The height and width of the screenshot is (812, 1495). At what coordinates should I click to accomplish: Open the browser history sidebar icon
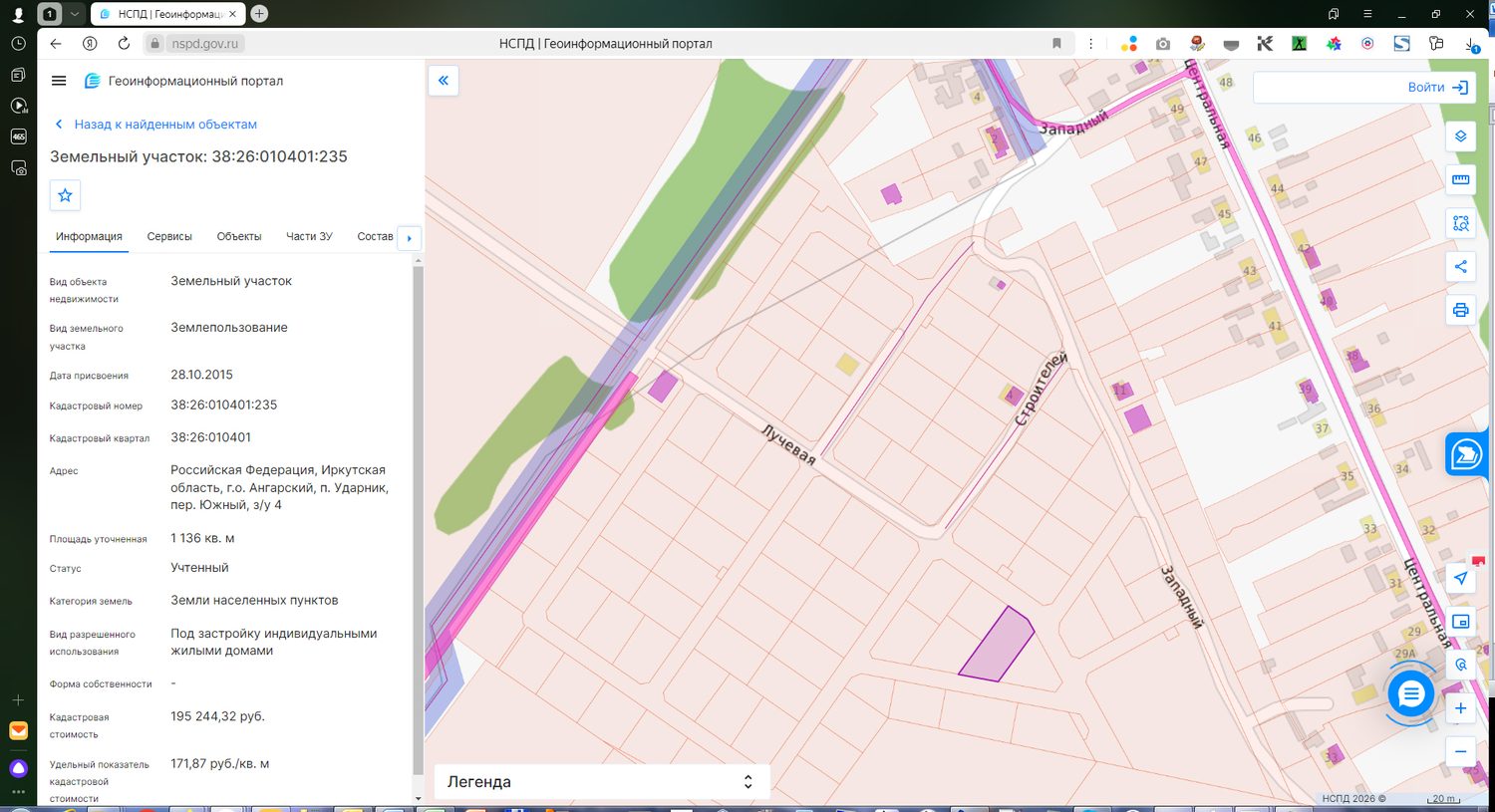(18, 44)
